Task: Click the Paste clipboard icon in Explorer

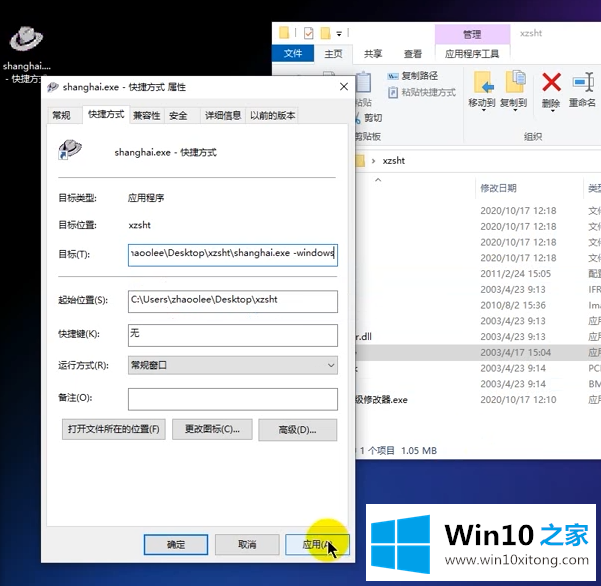Action: click(x=363, y=82)
